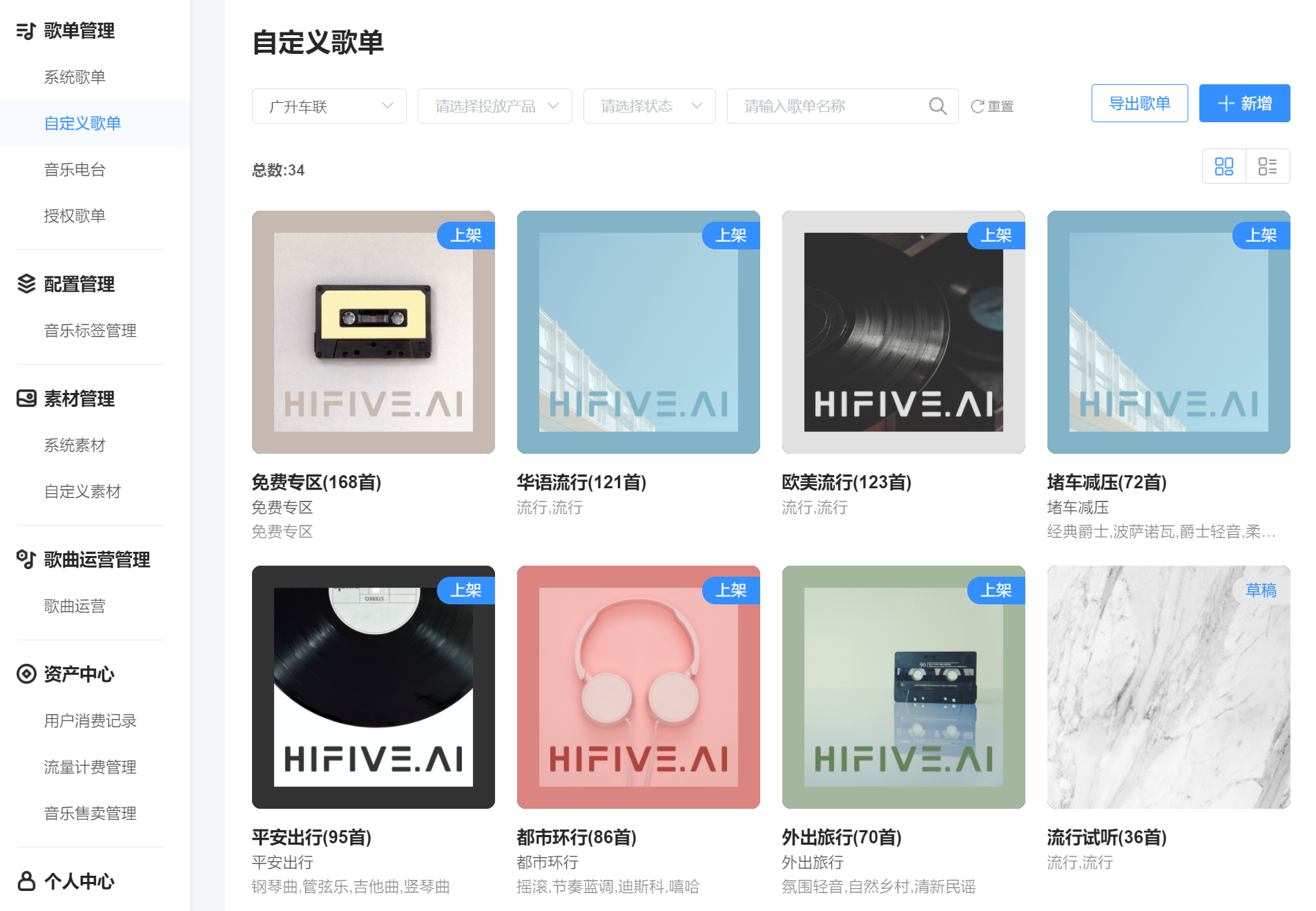This screenshot has width=1316, height=911.
Task: Open the 广升车联 dropdown
Action: [329, 106]
